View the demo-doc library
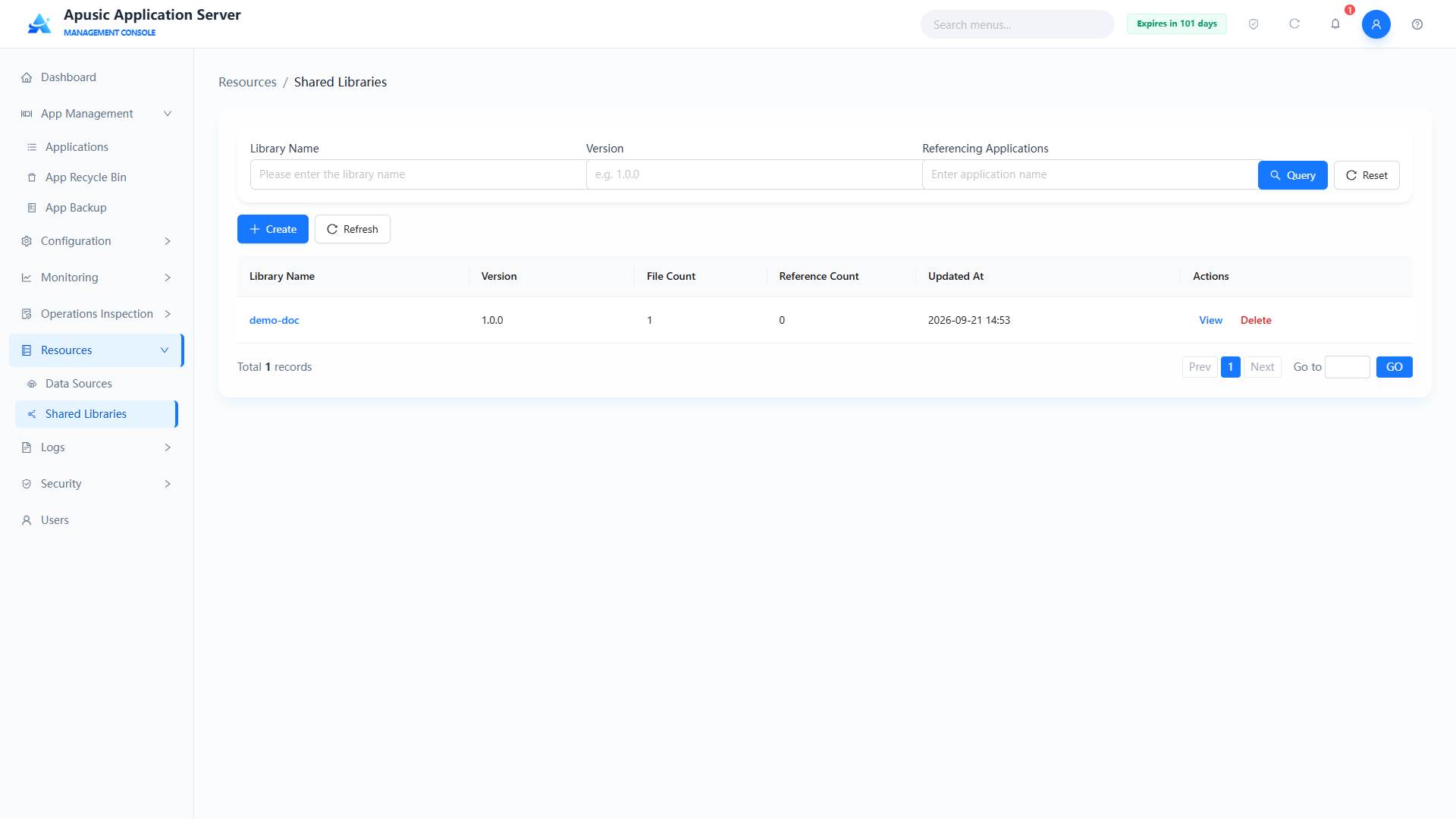1456x819 pixels. coord(1210,320)
